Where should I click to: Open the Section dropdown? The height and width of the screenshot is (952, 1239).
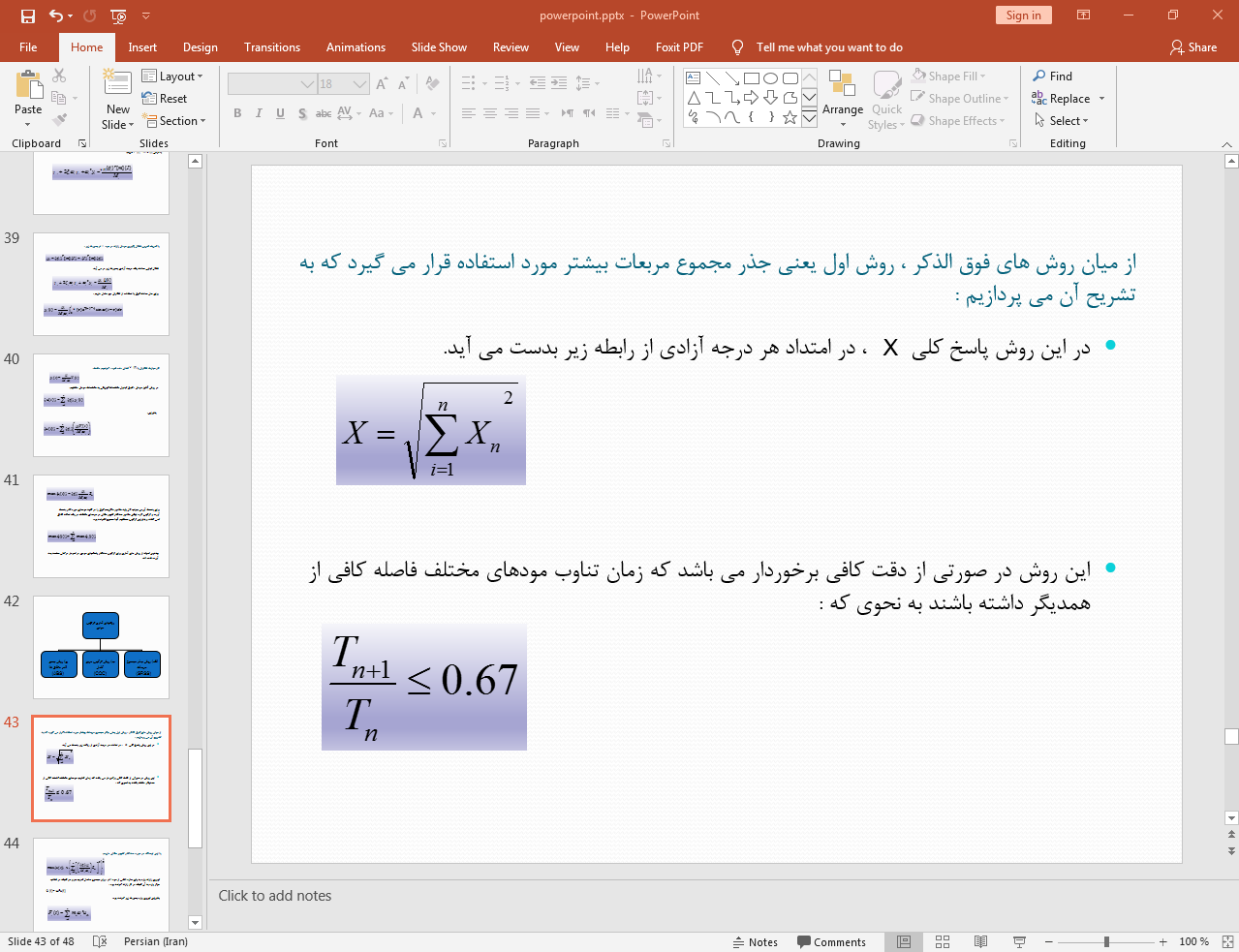[174, 120]
